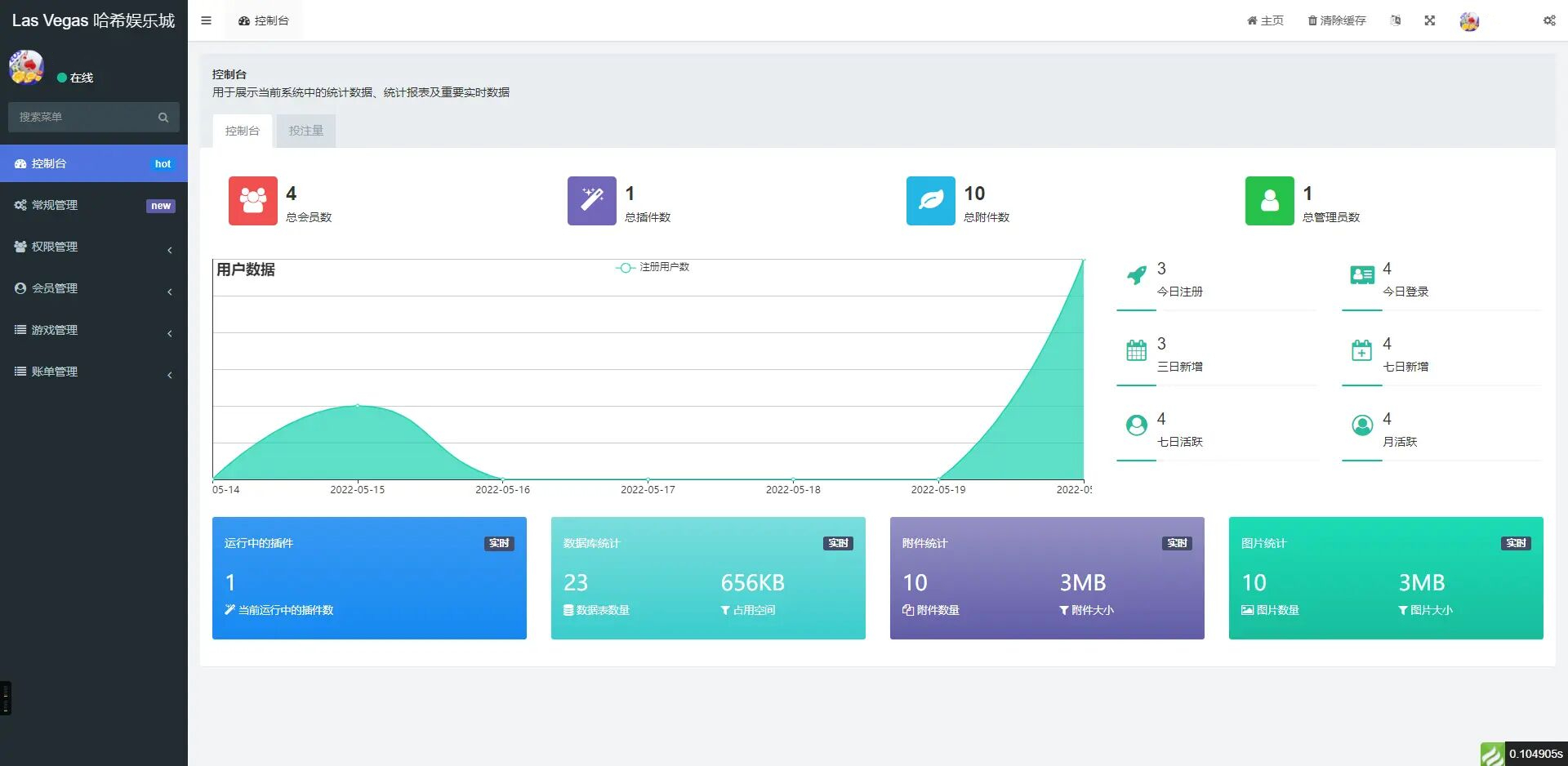
Task: Click the 图片大小 filter icon
Action: [1403, 610]
